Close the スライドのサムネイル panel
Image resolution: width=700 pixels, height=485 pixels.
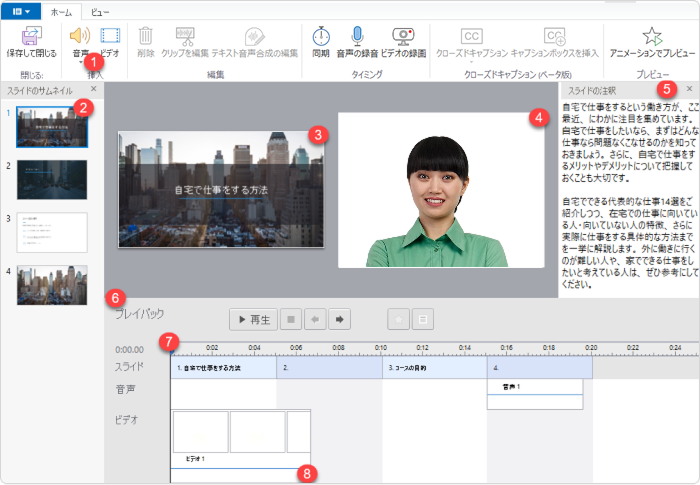pyautogui.click(x=93, y=90)
